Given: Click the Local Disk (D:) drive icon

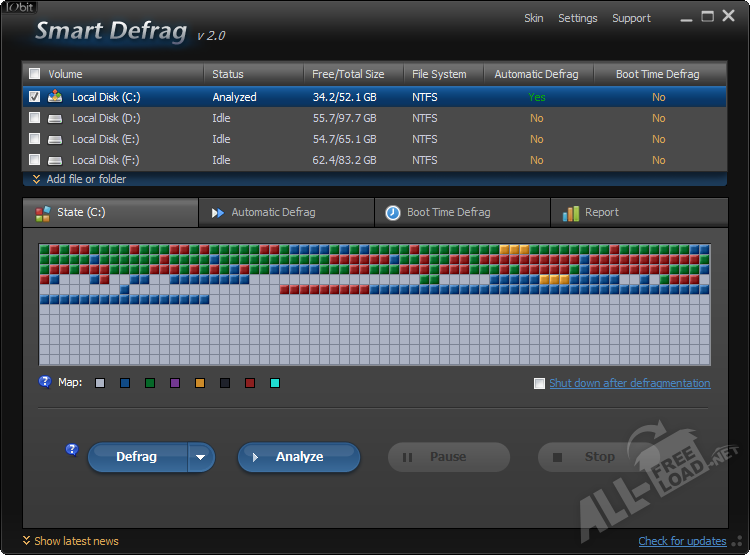Looking at the screenshot, I should pos(55,118).
